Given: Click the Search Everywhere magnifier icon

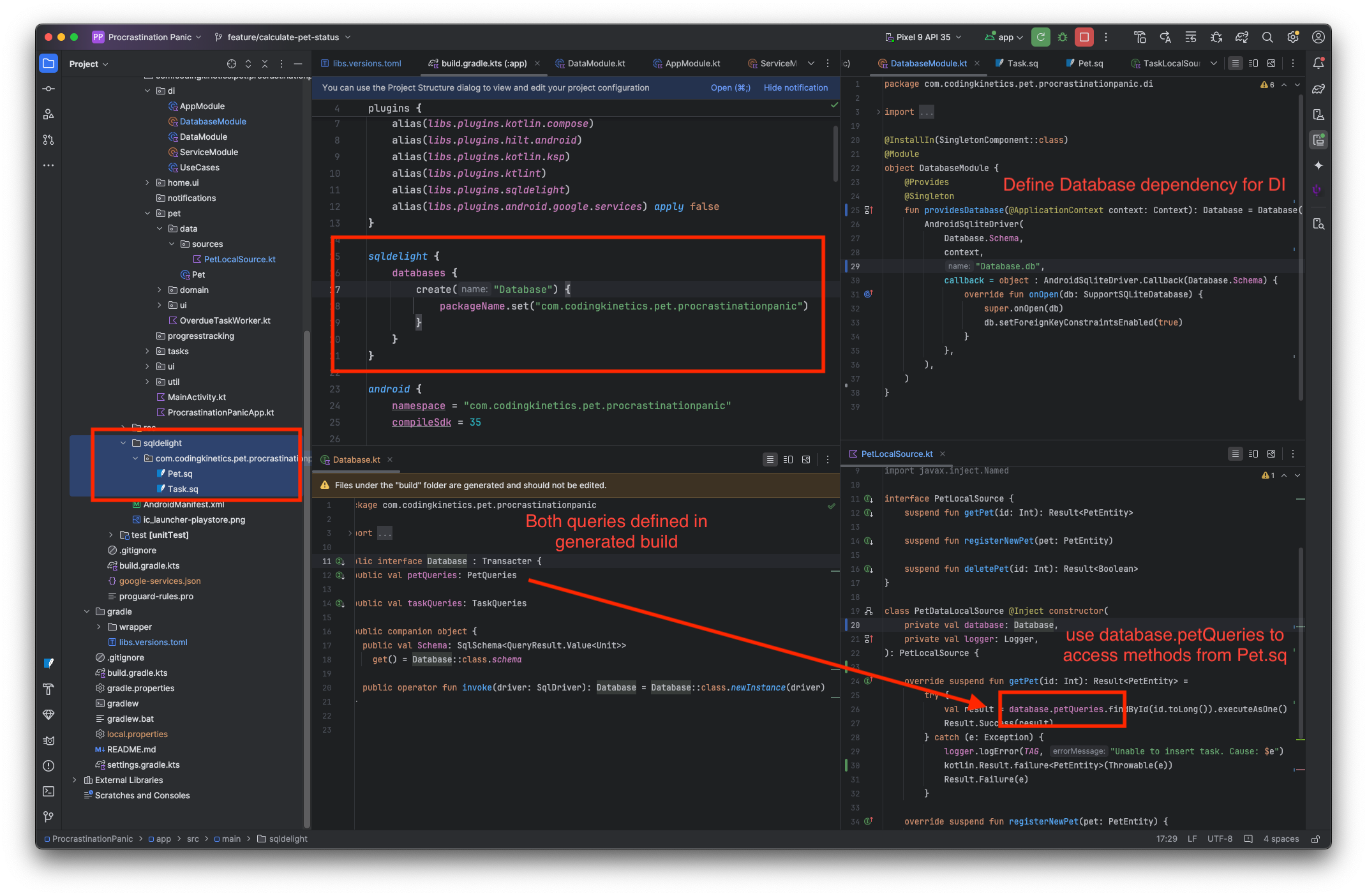Looking at the screenshot, I should pos(1267,37).
